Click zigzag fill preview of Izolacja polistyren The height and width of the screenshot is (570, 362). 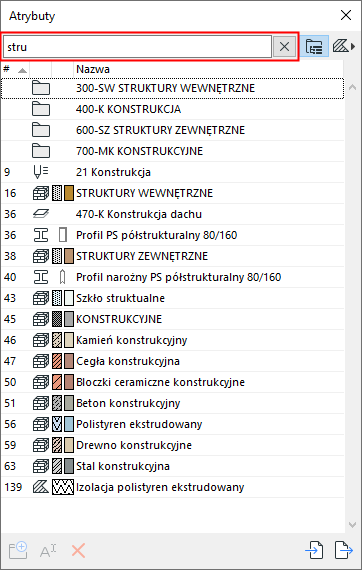pyautogui.click(x=63, y=487)
